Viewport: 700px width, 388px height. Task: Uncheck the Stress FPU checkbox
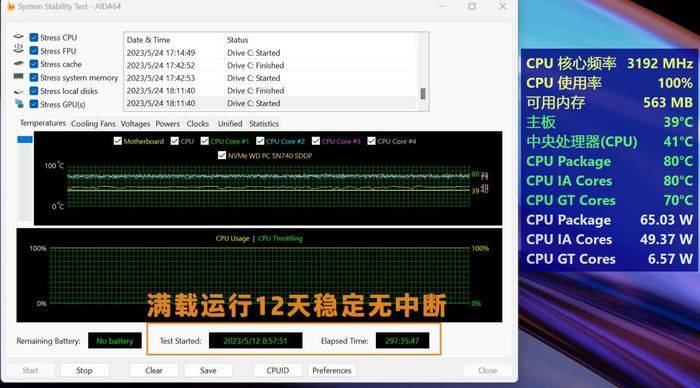[33, 50]
